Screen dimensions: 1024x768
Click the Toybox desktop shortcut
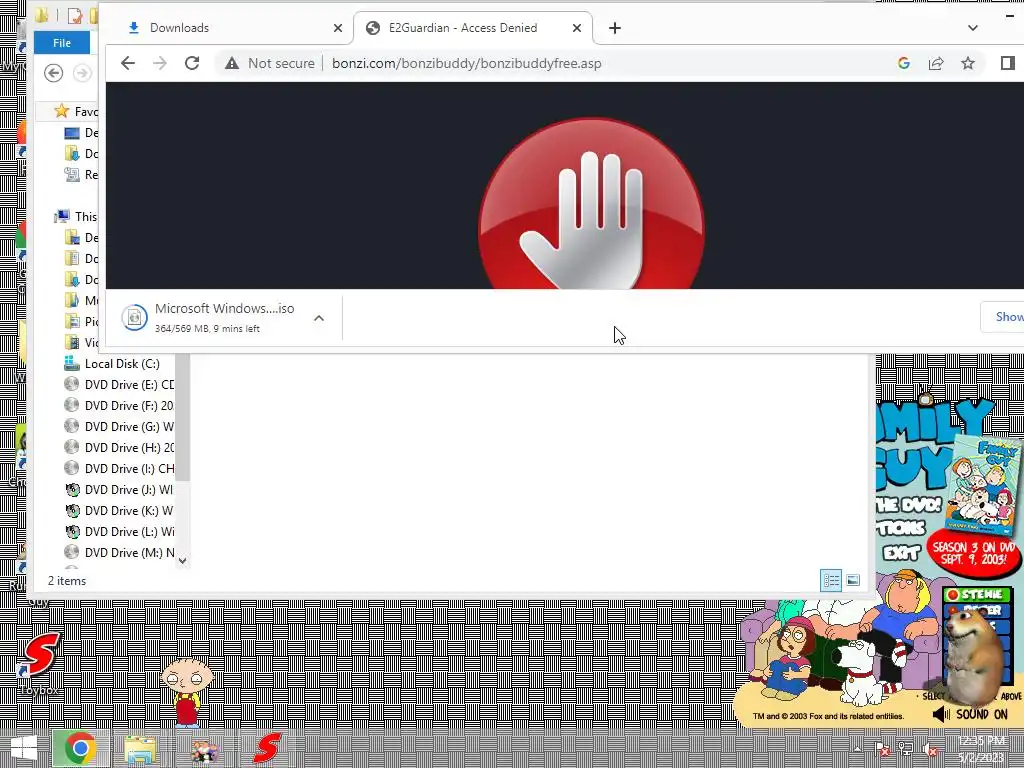[39, 663]
